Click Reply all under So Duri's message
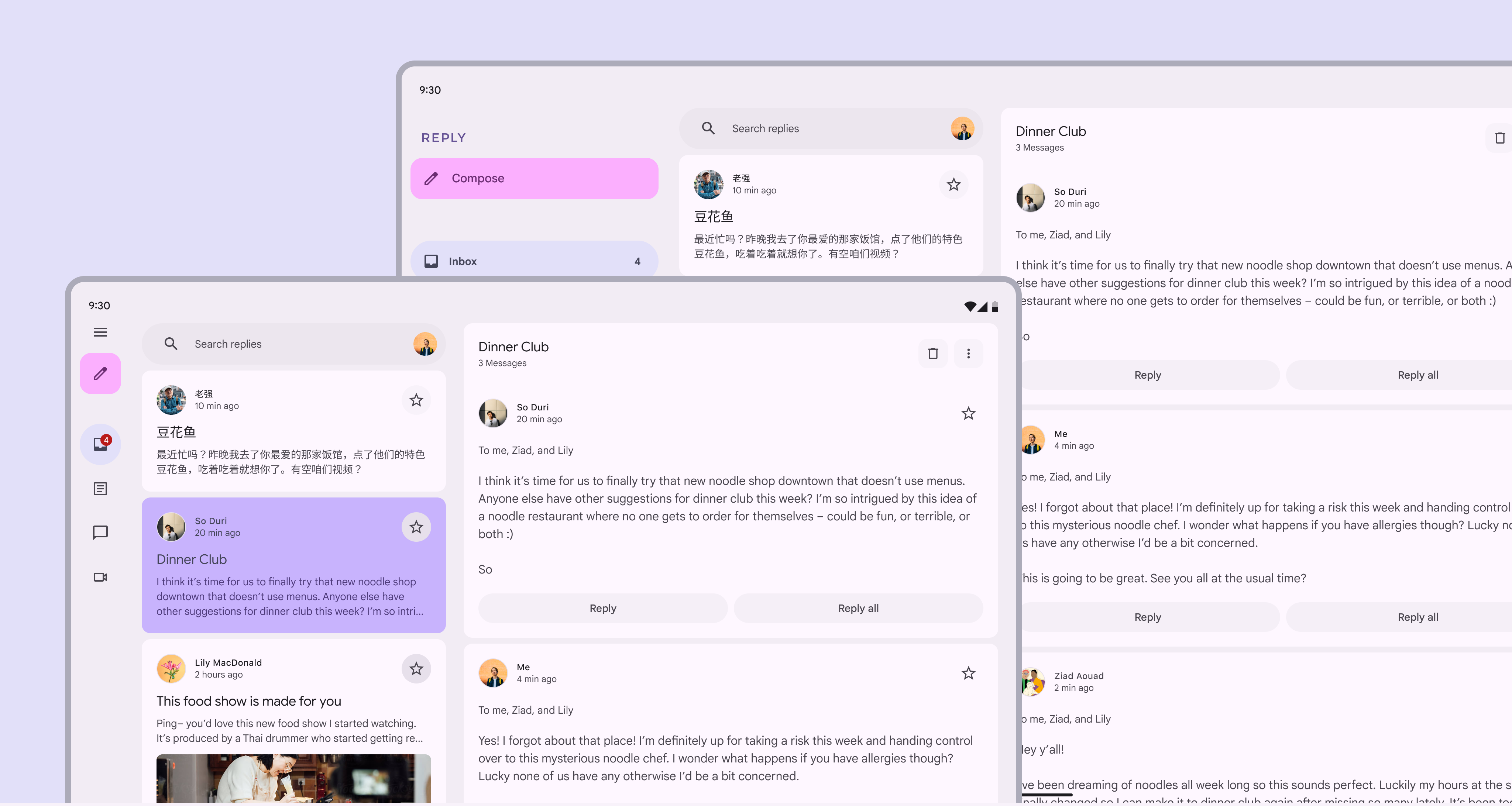This screenshot has width=1512, height=806. pyautogui.click(x=858, y=608)
